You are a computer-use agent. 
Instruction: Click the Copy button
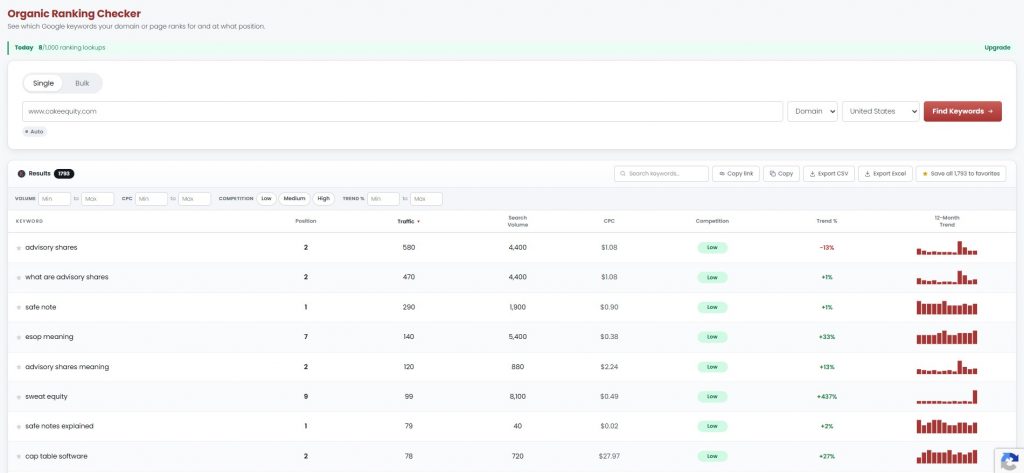781,174
